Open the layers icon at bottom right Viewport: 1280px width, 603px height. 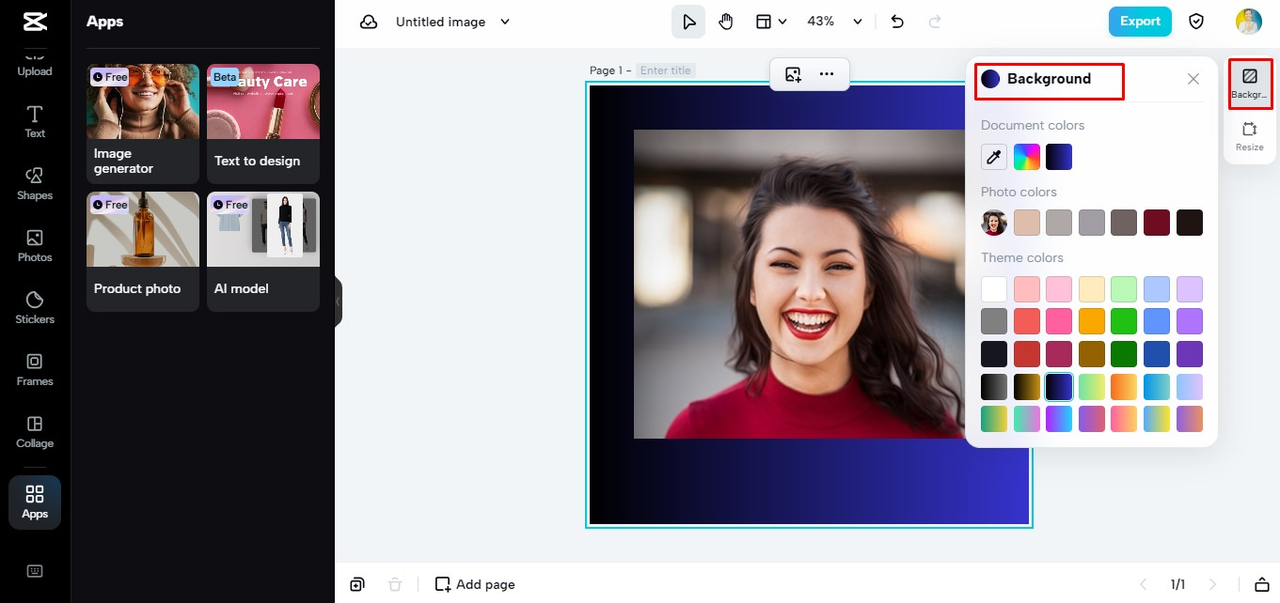[x=1262, y=584]
